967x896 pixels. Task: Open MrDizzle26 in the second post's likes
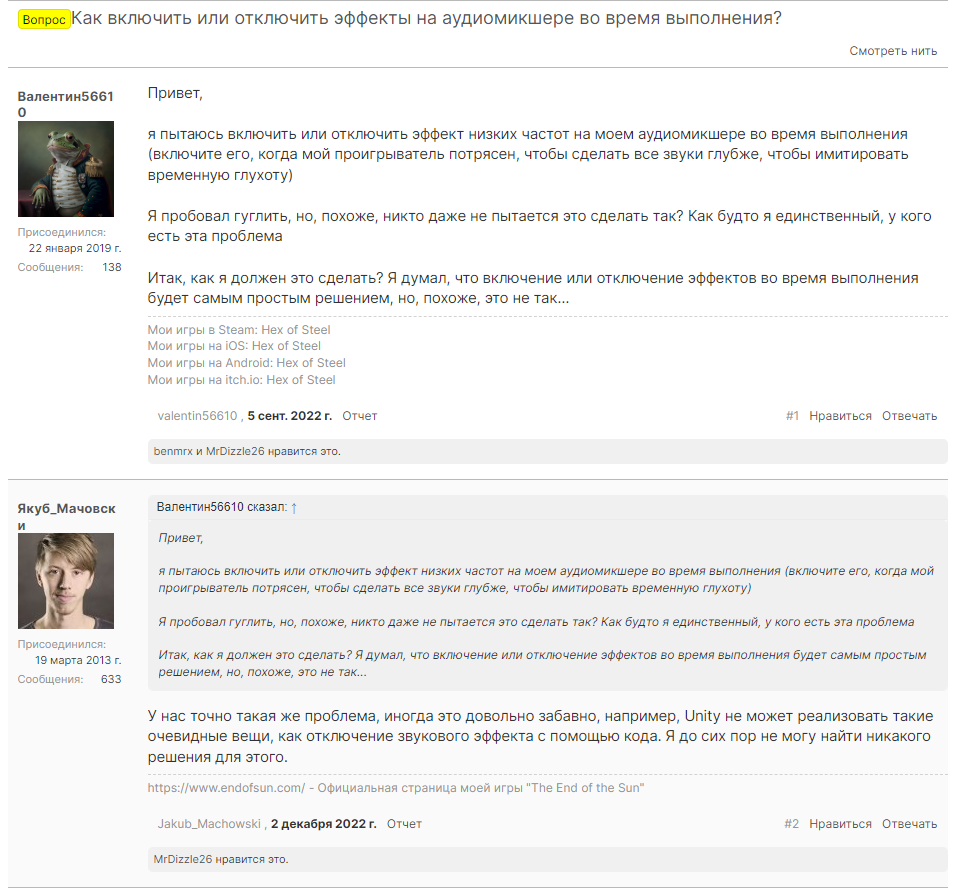pos(183,860)
